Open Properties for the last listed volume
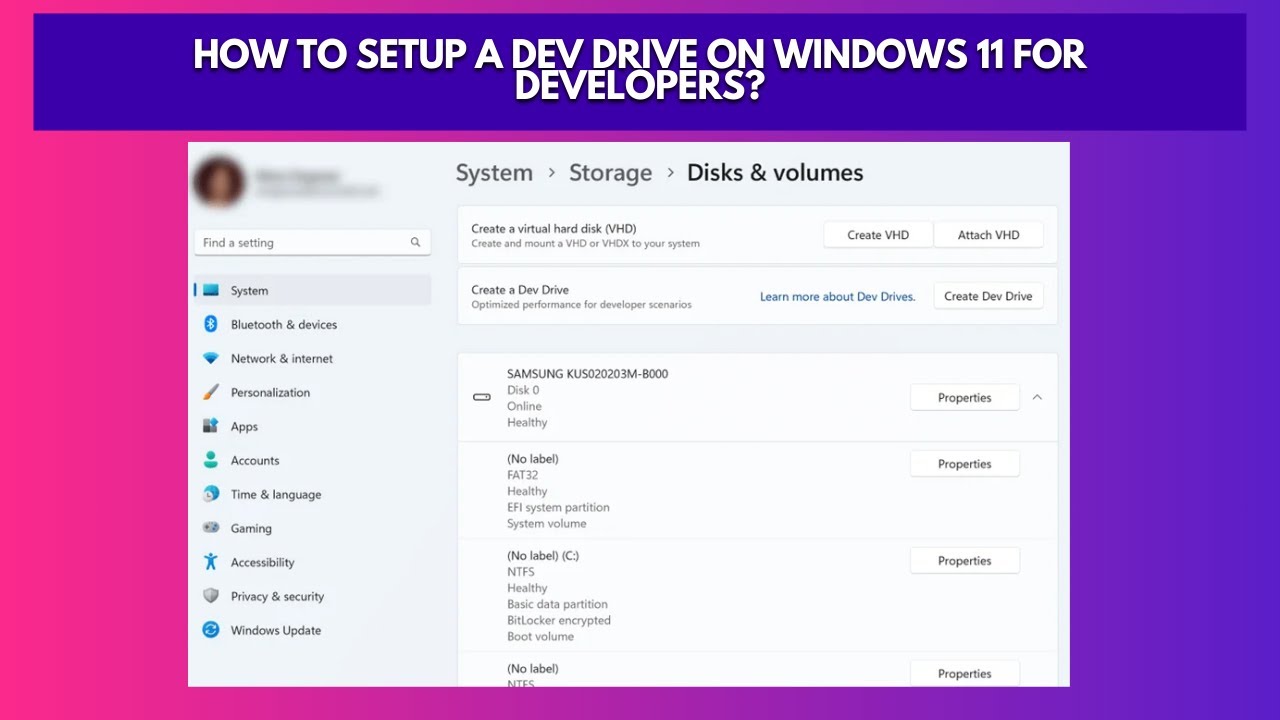This screenshot has width=1280, height=720. 965,674
